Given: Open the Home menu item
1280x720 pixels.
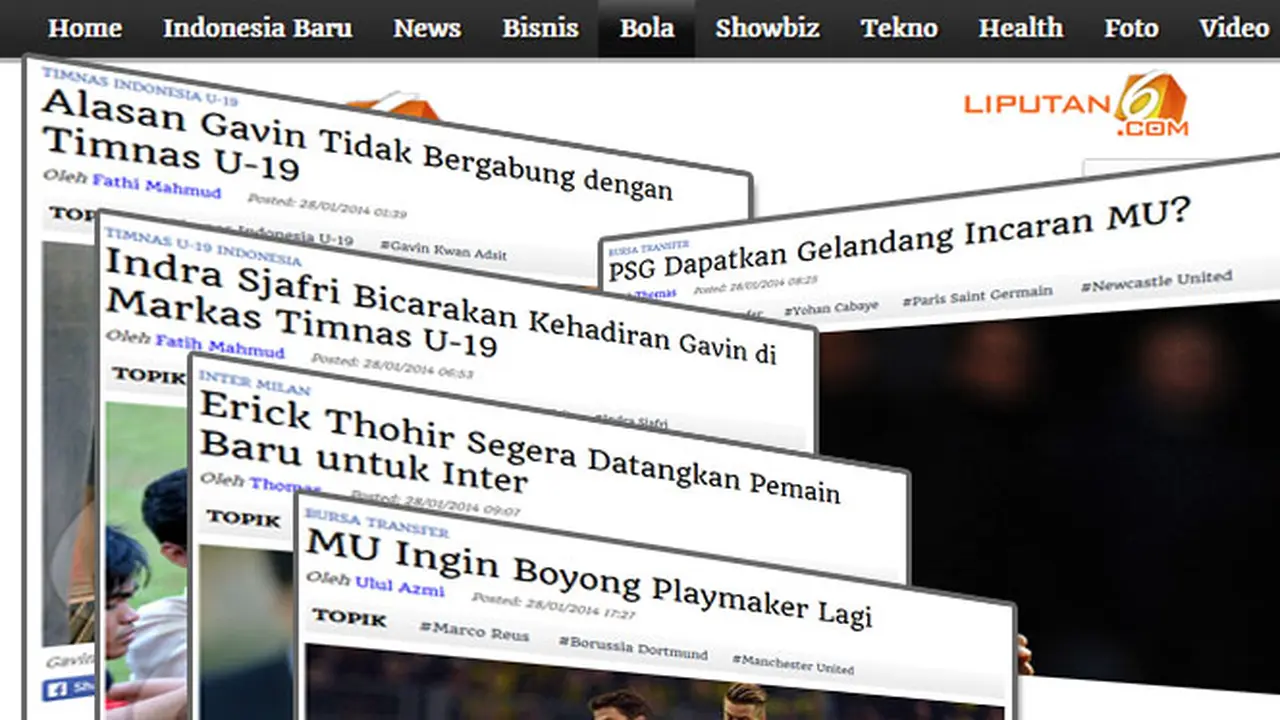Looking at the screenshot, I should (85, 28).
